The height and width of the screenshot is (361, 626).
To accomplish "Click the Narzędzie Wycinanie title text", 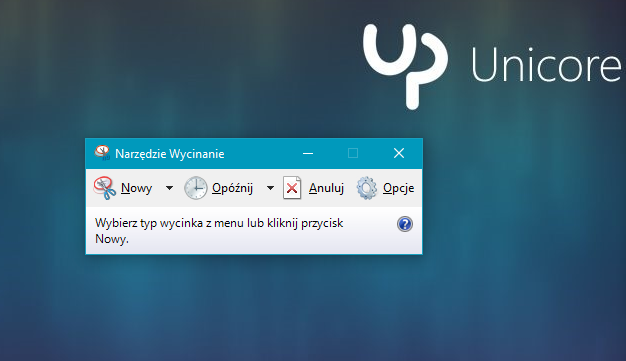I will tap(170, 154).
